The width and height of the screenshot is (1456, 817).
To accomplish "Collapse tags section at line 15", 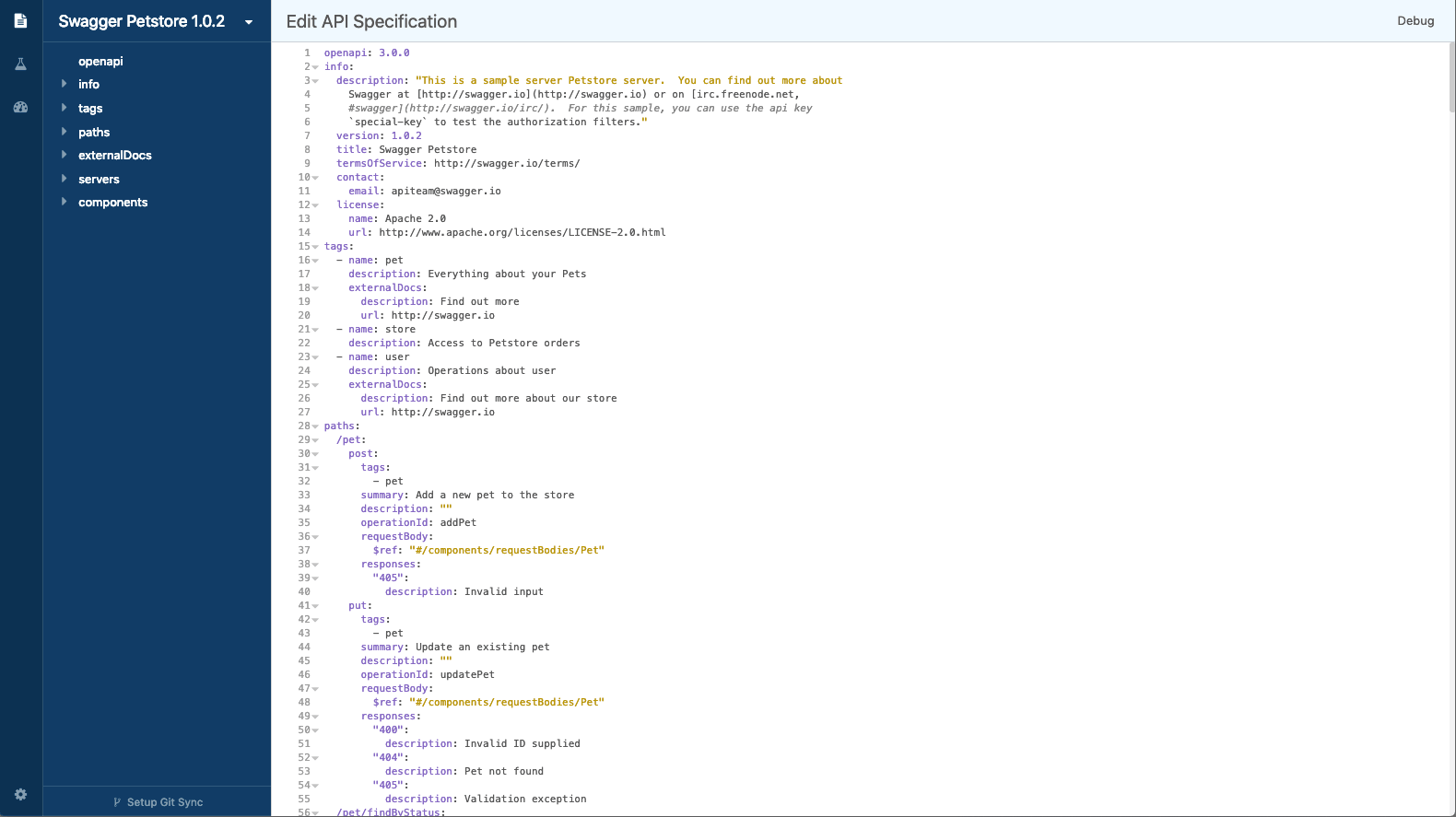I will [315, 247].
